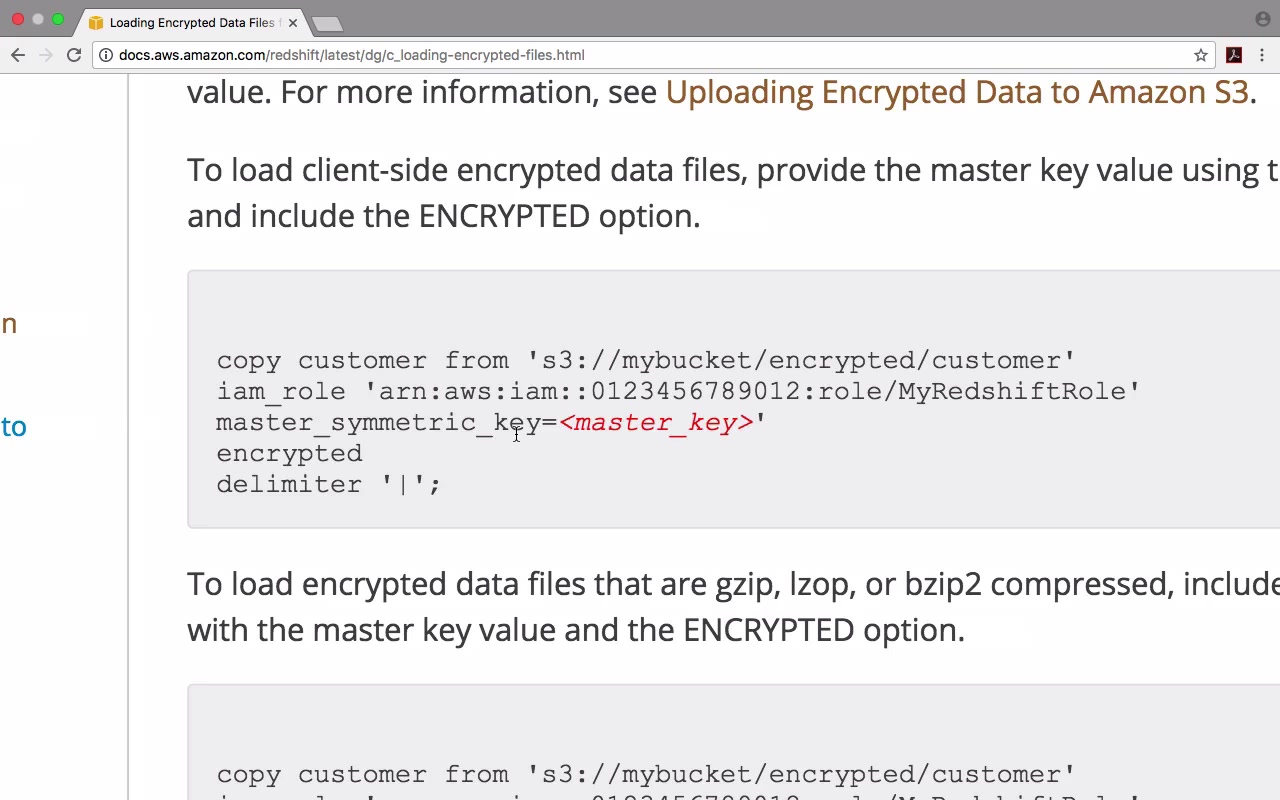Maximize the window with the green button
Viewport: 1280px width, 800px height.
58,19
